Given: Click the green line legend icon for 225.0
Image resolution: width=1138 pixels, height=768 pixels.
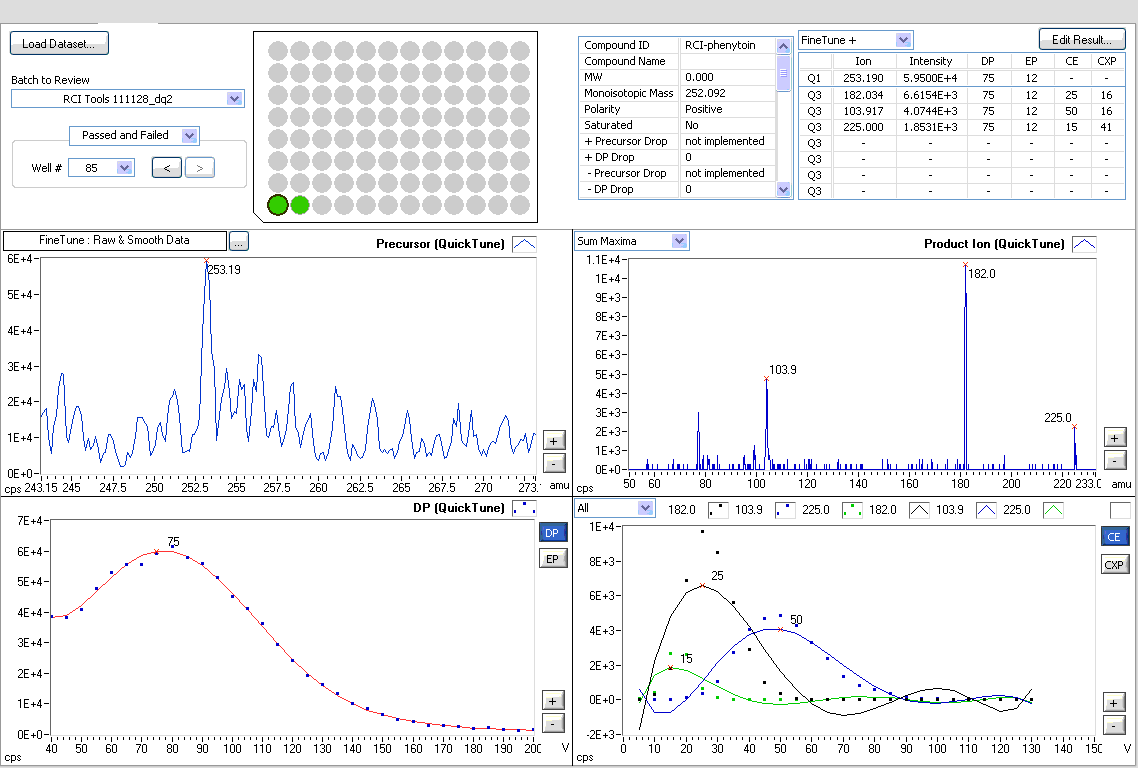Looking at the screenshot, I should click(1053, 510).
